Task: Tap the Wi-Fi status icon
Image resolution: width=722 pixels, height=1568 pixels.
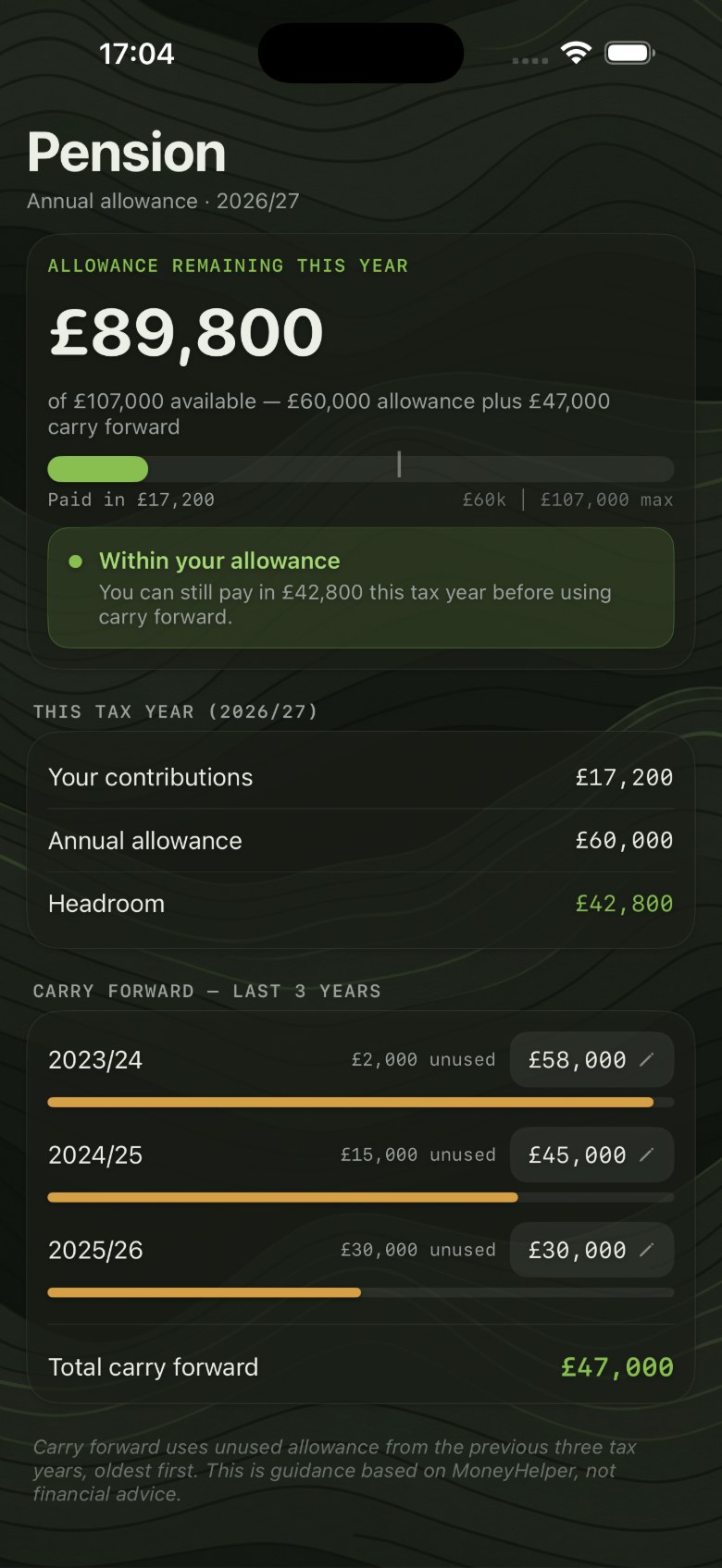Action: tap(576, 53)
